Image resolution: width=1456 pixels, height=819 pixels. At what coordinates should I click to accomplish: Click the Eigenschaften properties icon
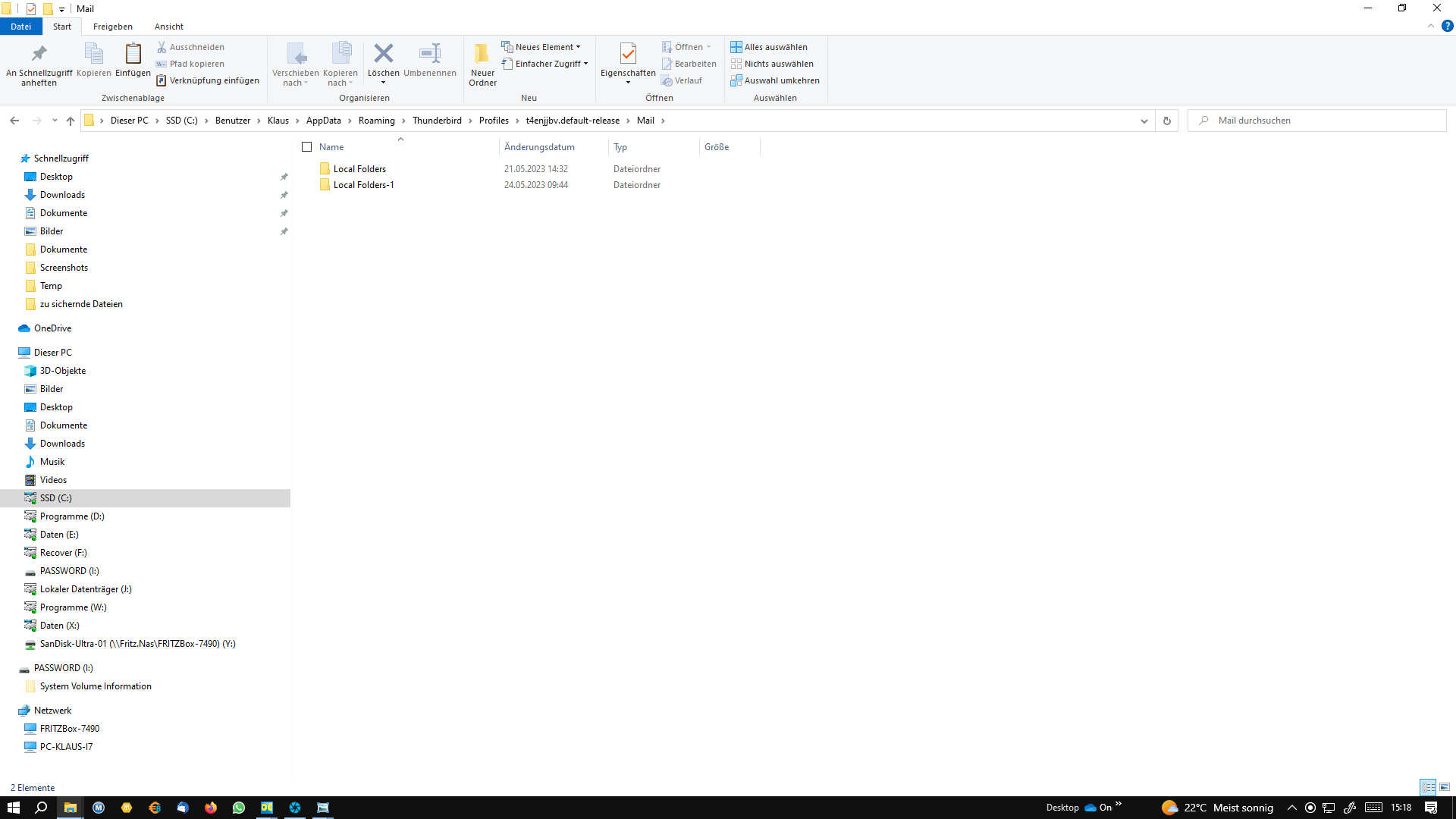627,54
